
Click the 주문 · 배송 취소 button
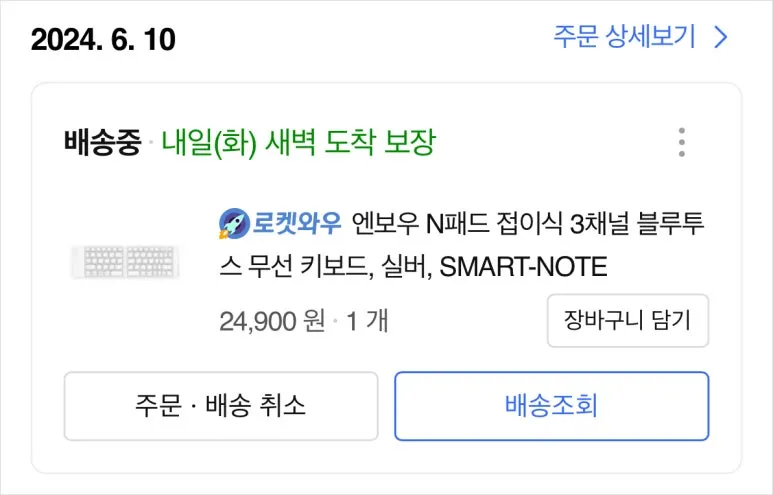coord(221,406)
